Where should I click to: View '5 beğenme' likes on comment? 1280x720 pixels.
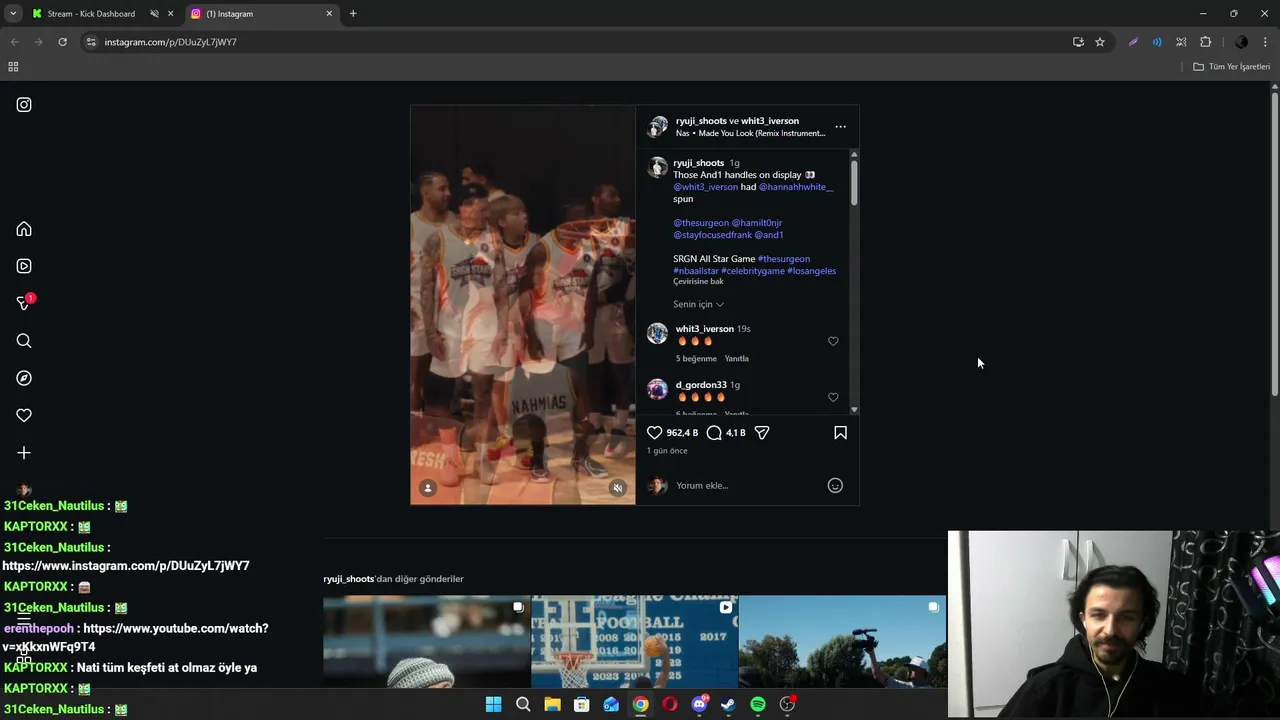coord(696,358)
